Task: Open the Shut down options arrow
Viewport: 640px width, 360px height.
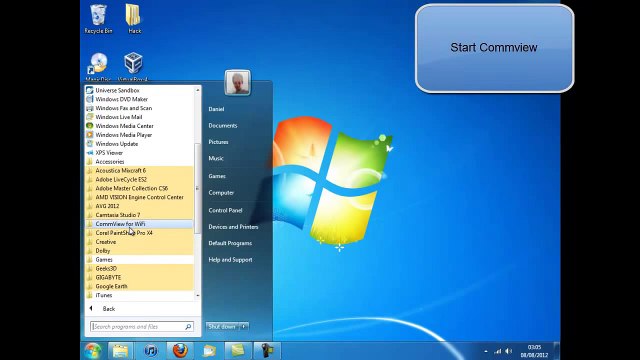Action: (244, 327)
